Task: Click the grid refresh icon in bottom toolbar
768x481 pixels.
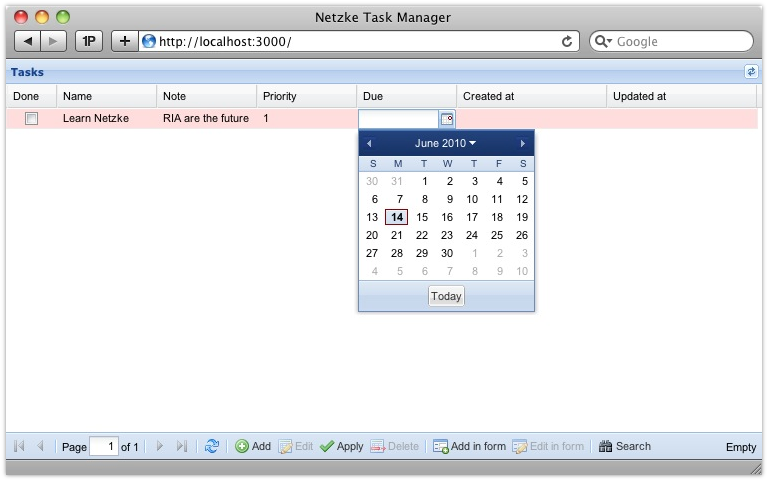Action: coord(212,446)
